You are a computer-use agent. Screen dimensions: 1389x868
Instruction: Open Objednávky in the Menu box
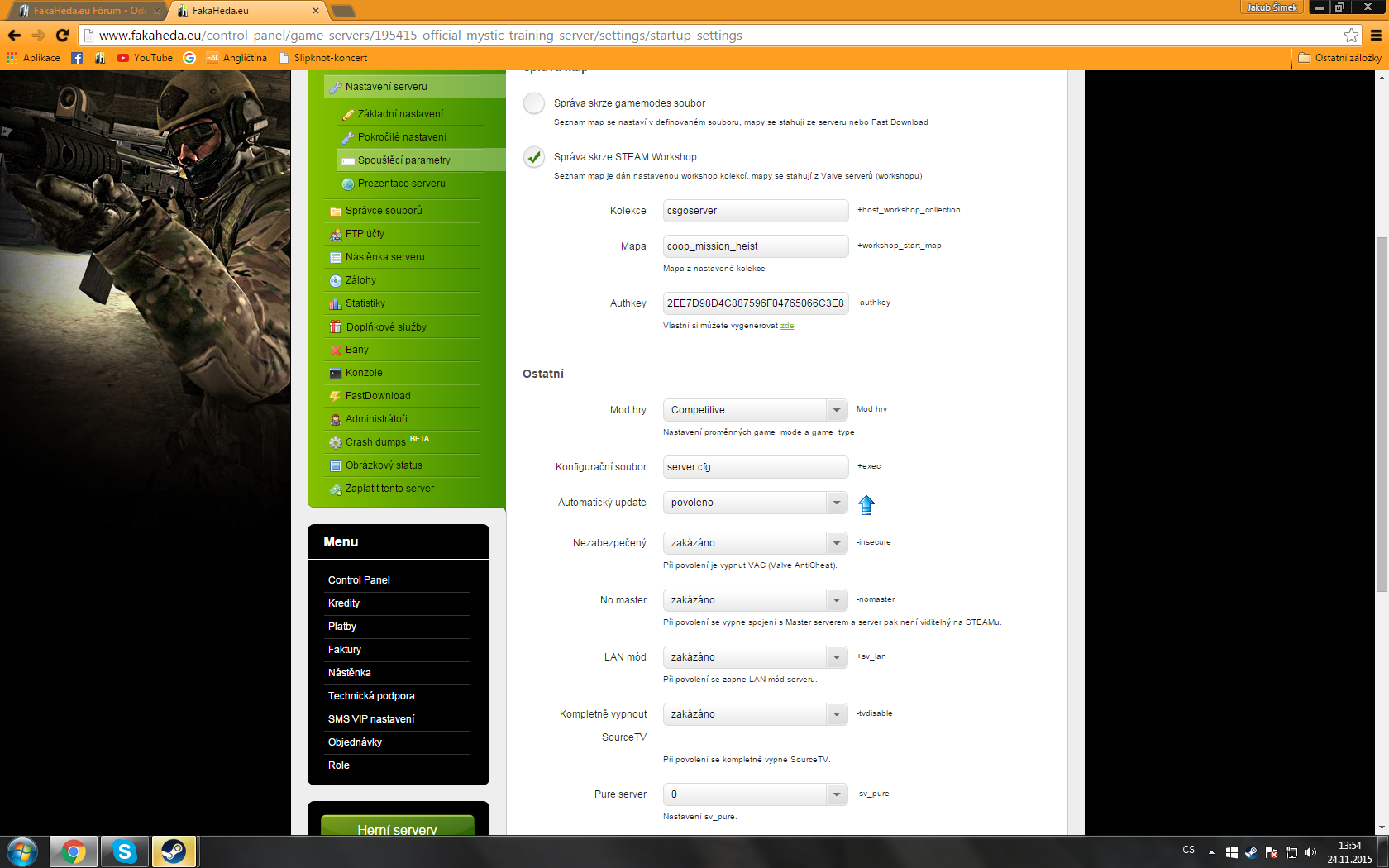click(x=355, y=742)
